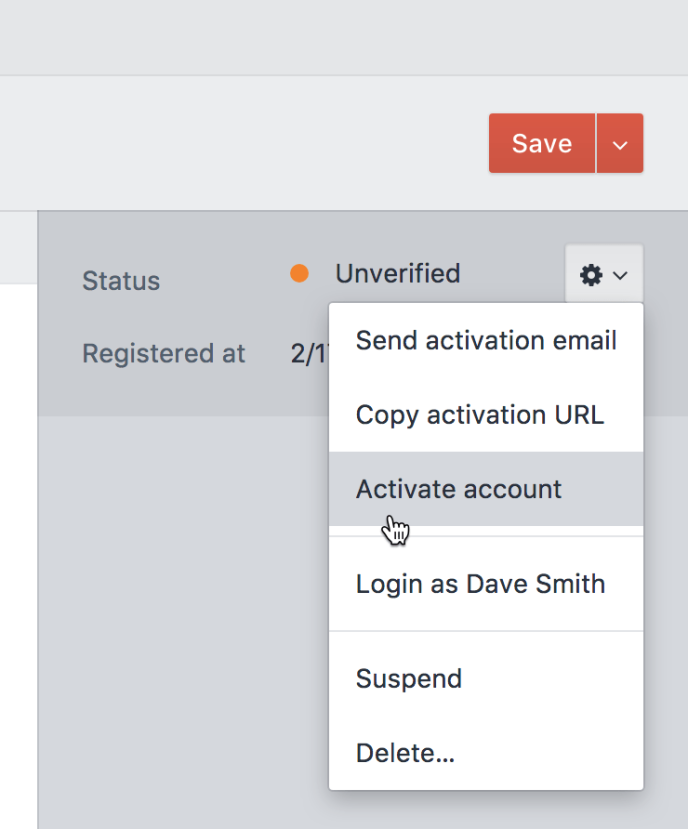Click the empty sidebar area below Registered at
Screen dimensions: 688x829
click(180, 600)
